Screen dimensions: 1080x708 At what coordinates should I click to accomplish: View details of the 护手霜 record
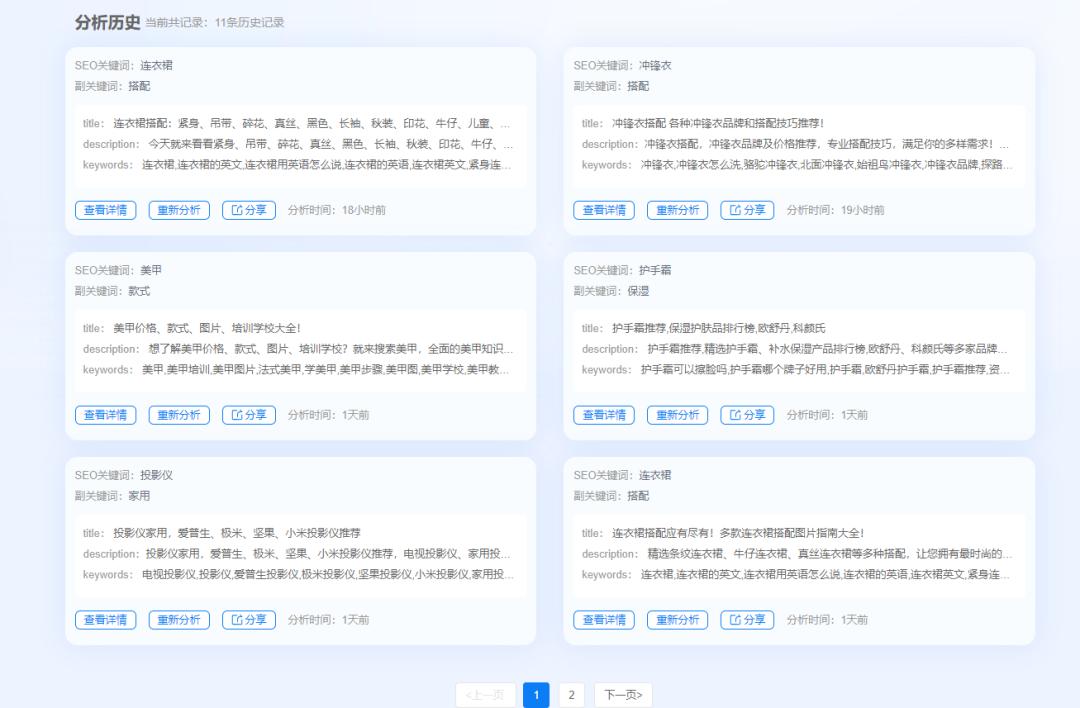pyautogui.click(x=603, y=414)
